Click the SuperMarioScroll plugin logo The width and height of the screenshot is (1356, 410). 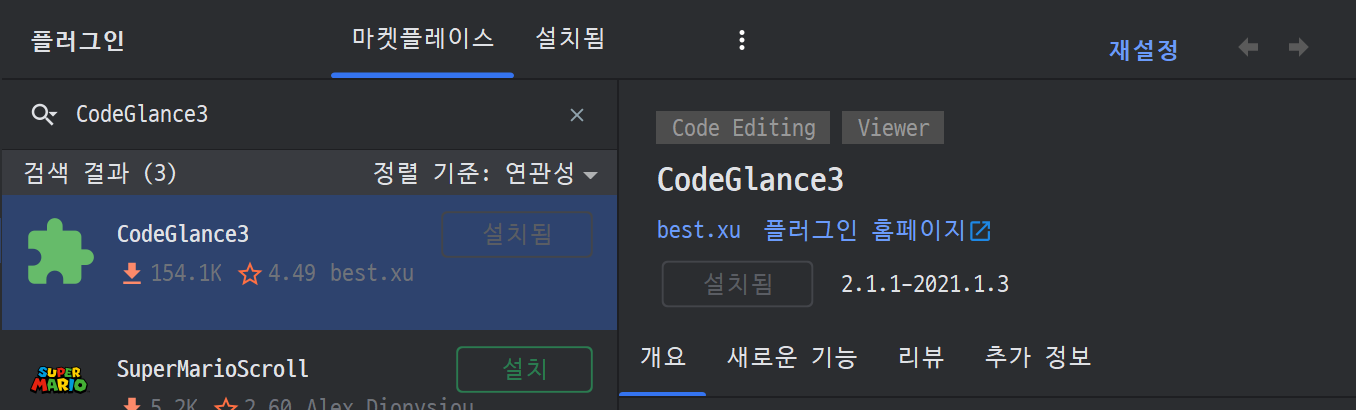60,378
